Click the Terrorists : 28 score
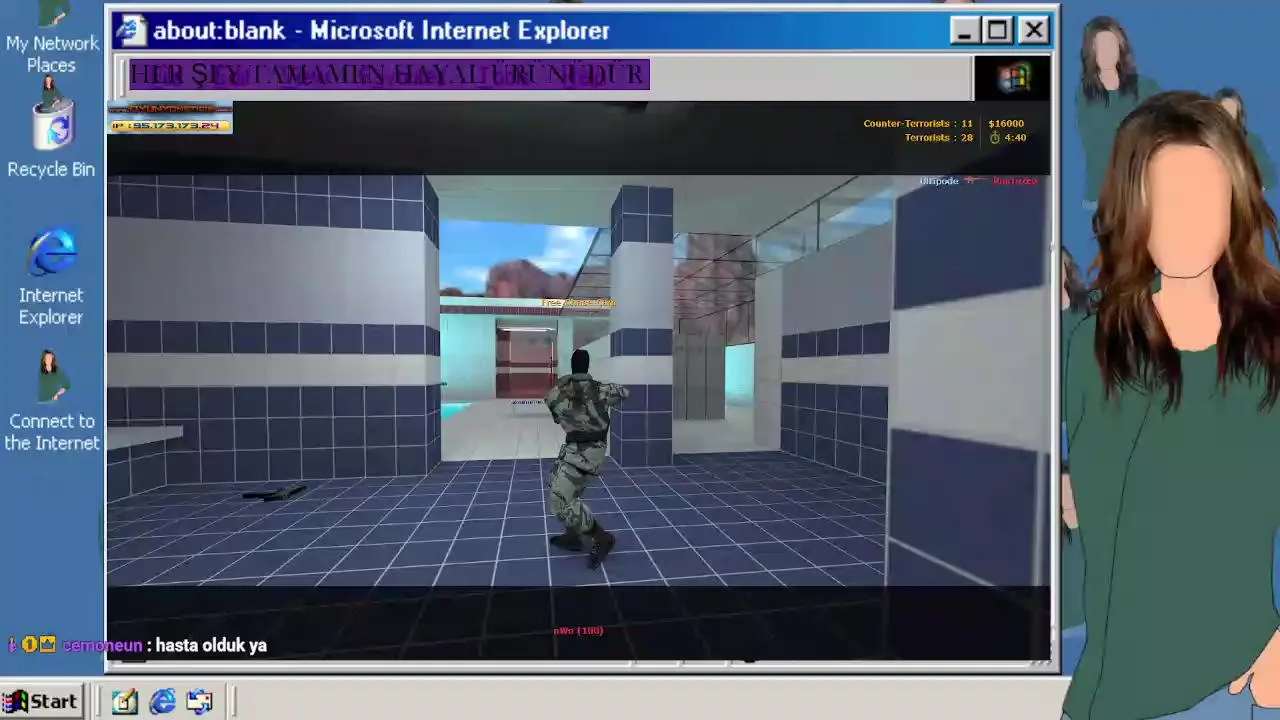Image resolution: width=1280 pixels, height=720 pixels. (939, 138)
